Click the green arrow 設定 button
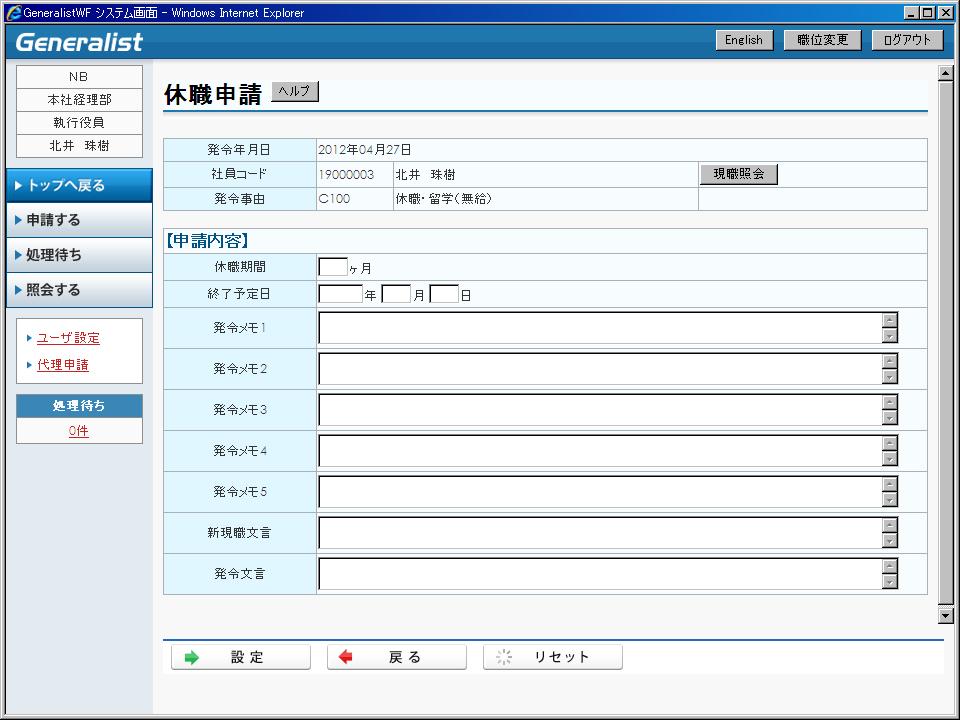This screenshot has height=720, width=960. (240, 657)
